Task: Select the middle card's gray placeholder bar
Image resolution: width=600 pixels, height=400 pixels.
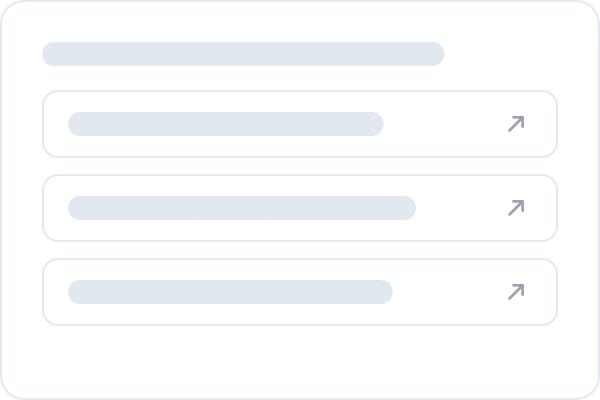Action: pos(241,208)
